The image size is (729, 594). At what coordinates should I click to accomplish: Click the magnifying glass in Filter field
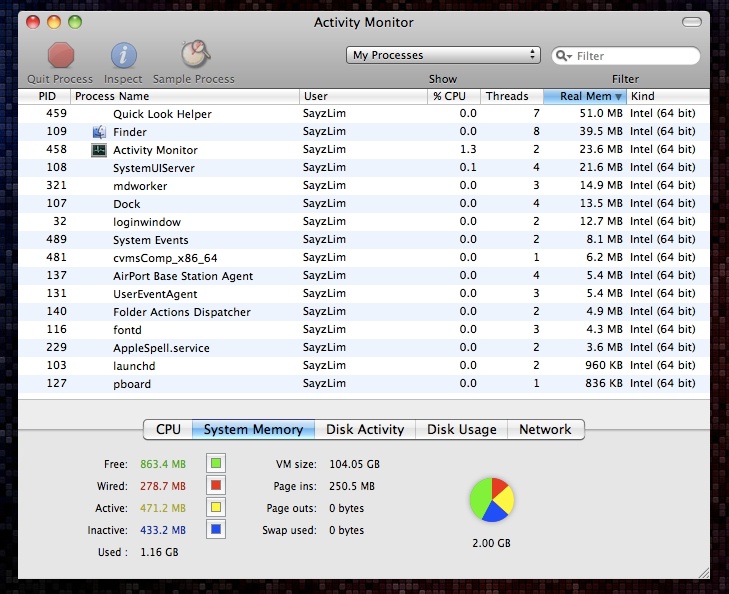(564, 56)
